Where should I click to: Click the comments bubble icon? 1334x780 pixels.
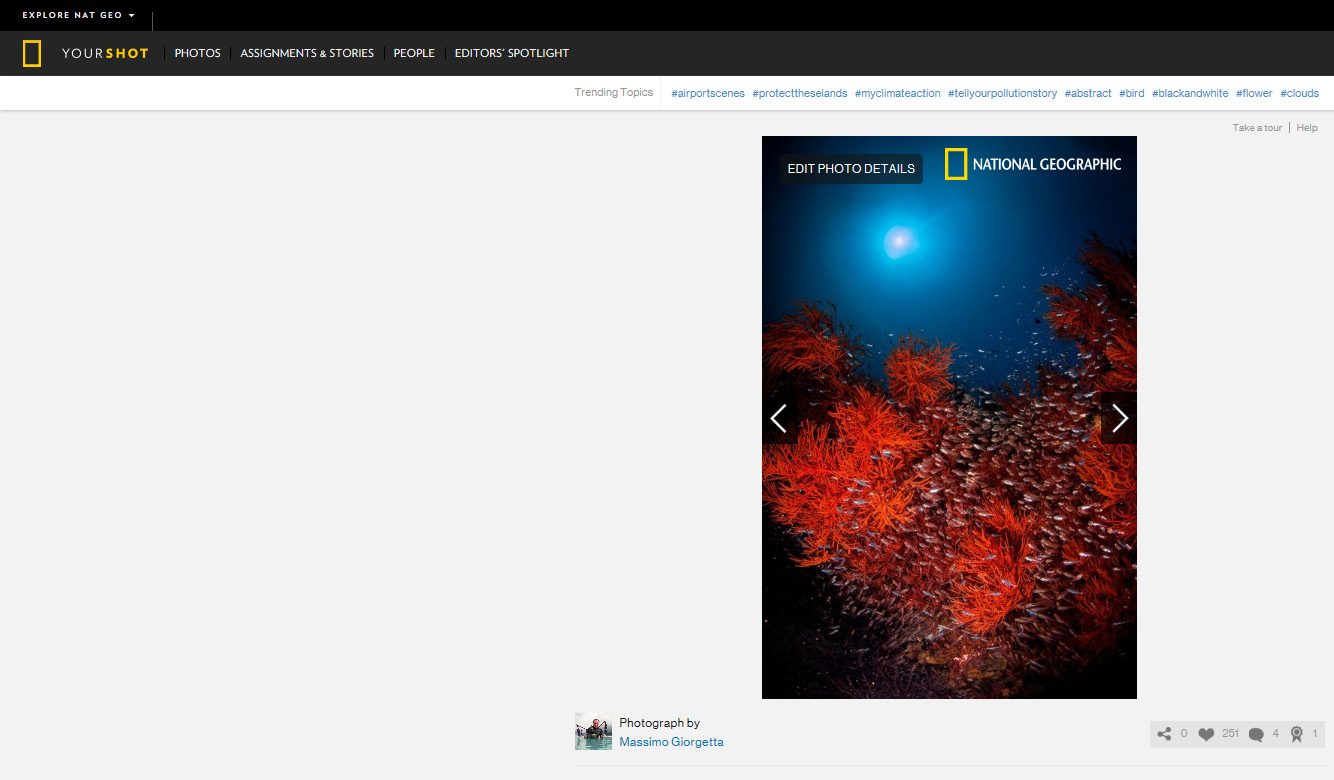[x=1256, y=734]
